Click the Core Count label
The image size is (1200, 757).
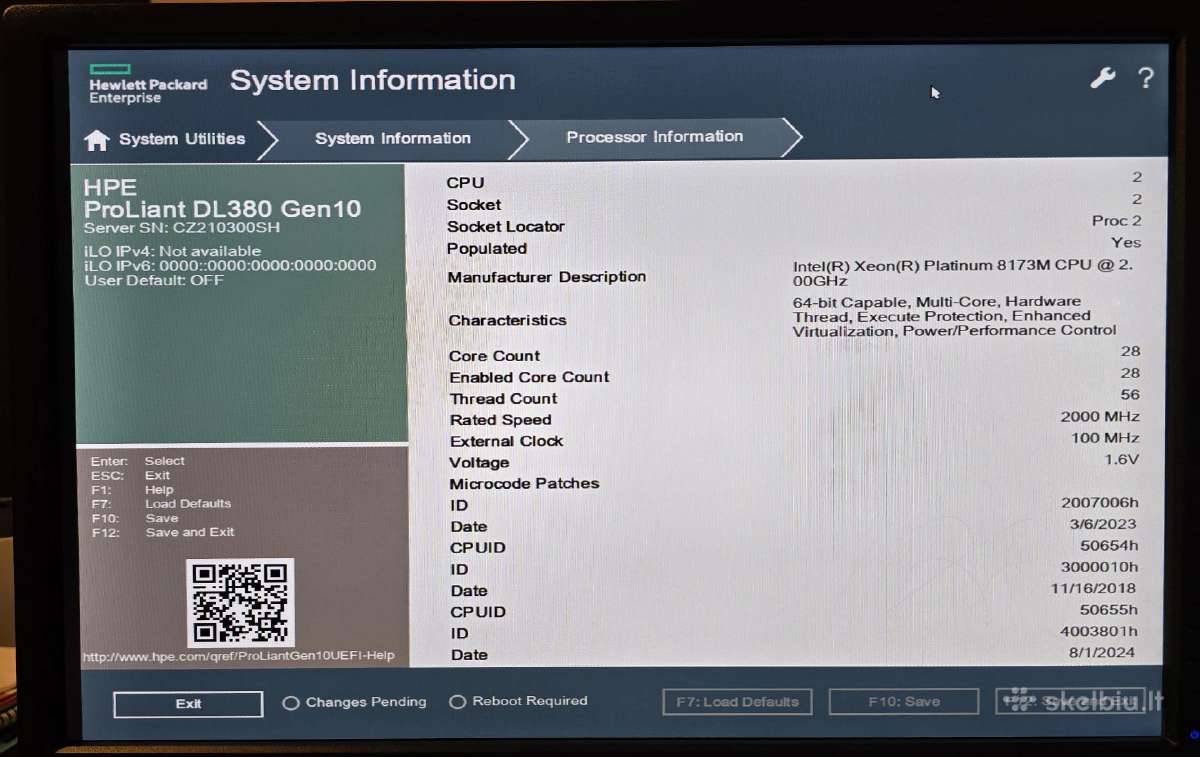click(x=494, y=356)
